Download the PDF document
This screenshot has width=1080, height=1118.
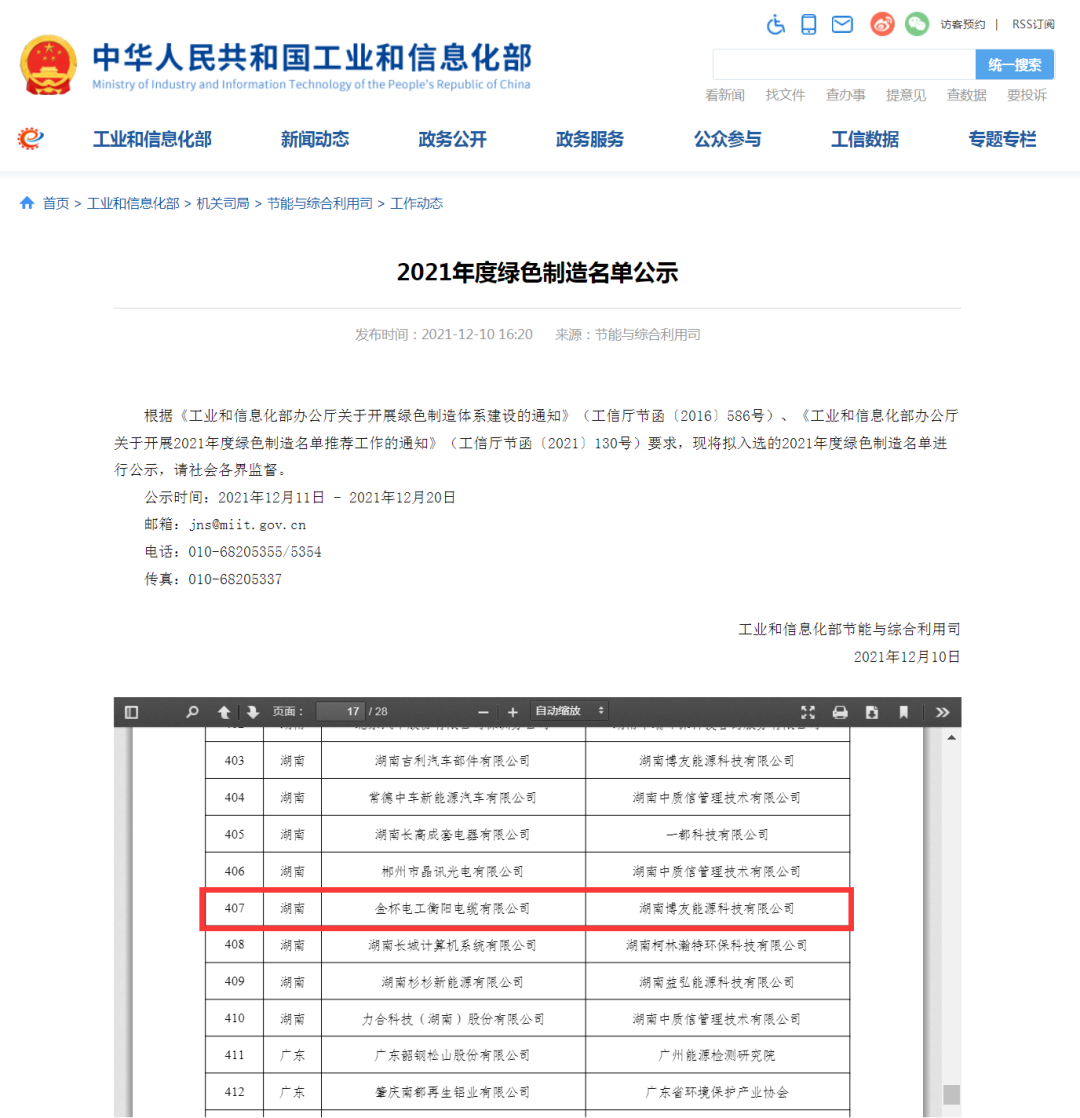872,712
